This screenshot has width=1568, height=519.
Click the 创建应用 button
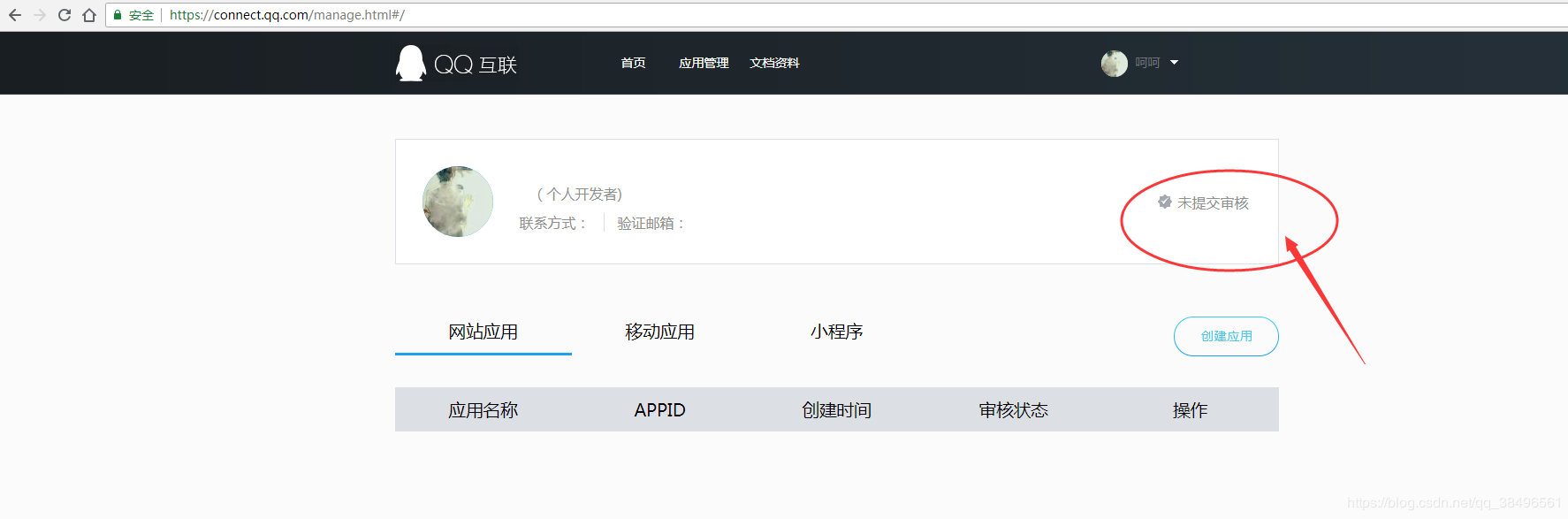tap(1226, 336)
